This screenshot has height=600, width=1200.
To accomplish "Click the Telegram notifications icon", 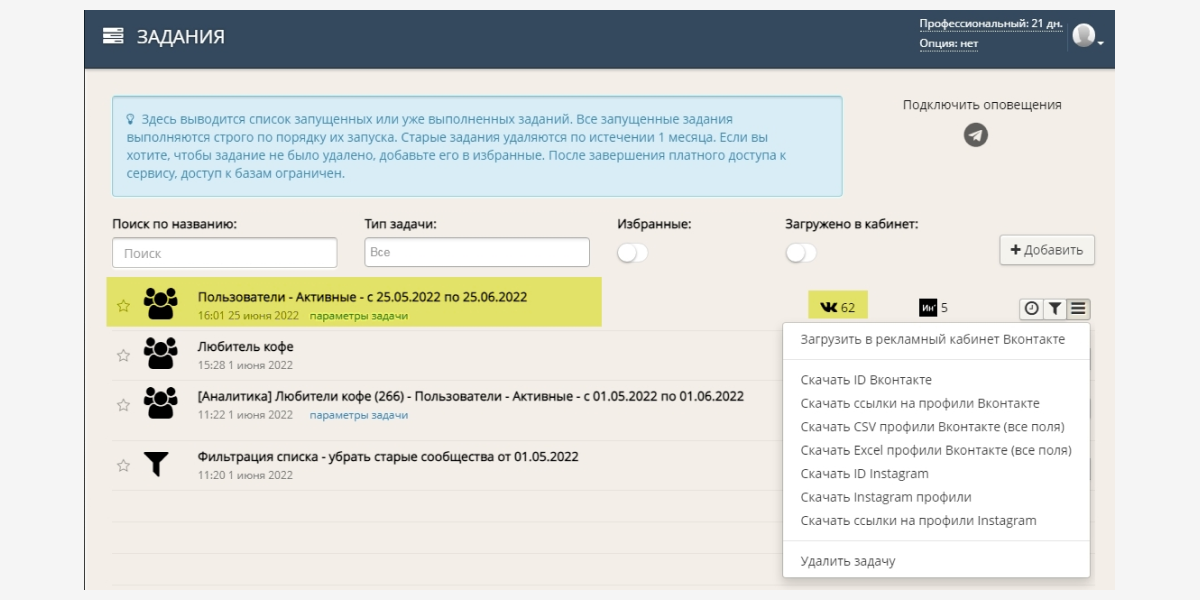I will (x=976, y=135).
